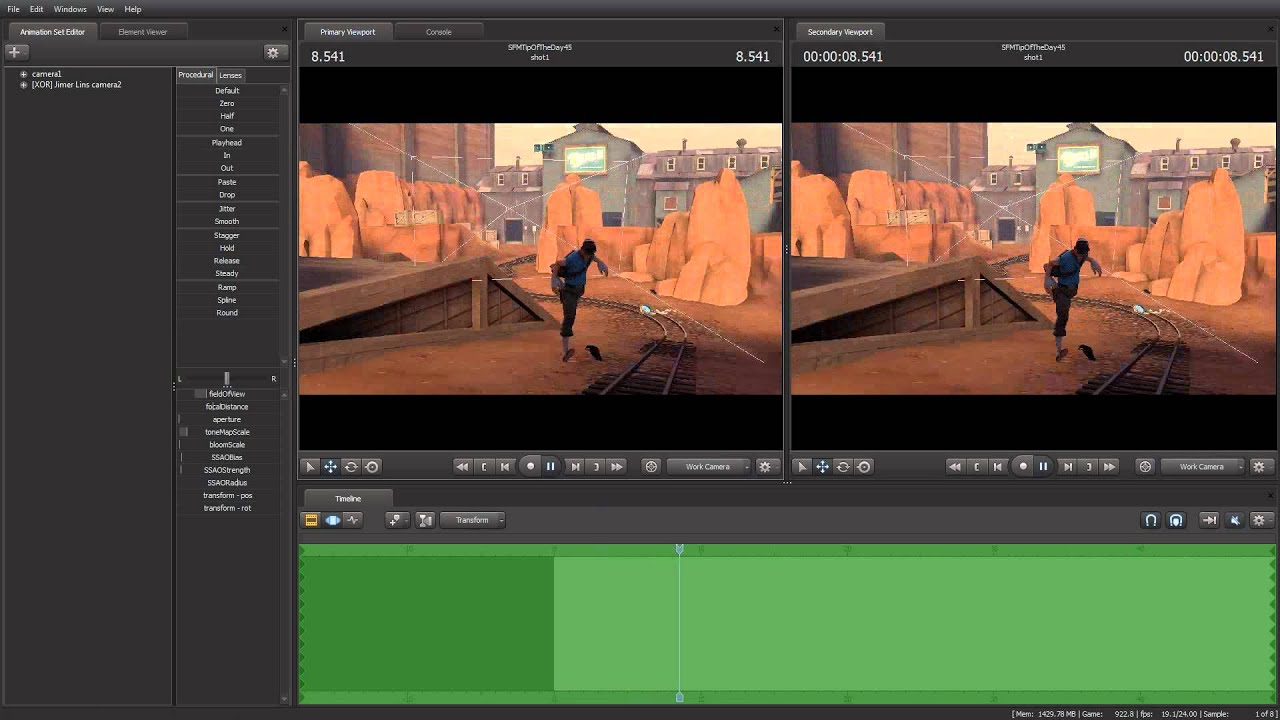The width and height of the screenshot is (1280, 720).
Task: Step to next frame in Secondary Viewport
Action: (x=1067, y=466)
